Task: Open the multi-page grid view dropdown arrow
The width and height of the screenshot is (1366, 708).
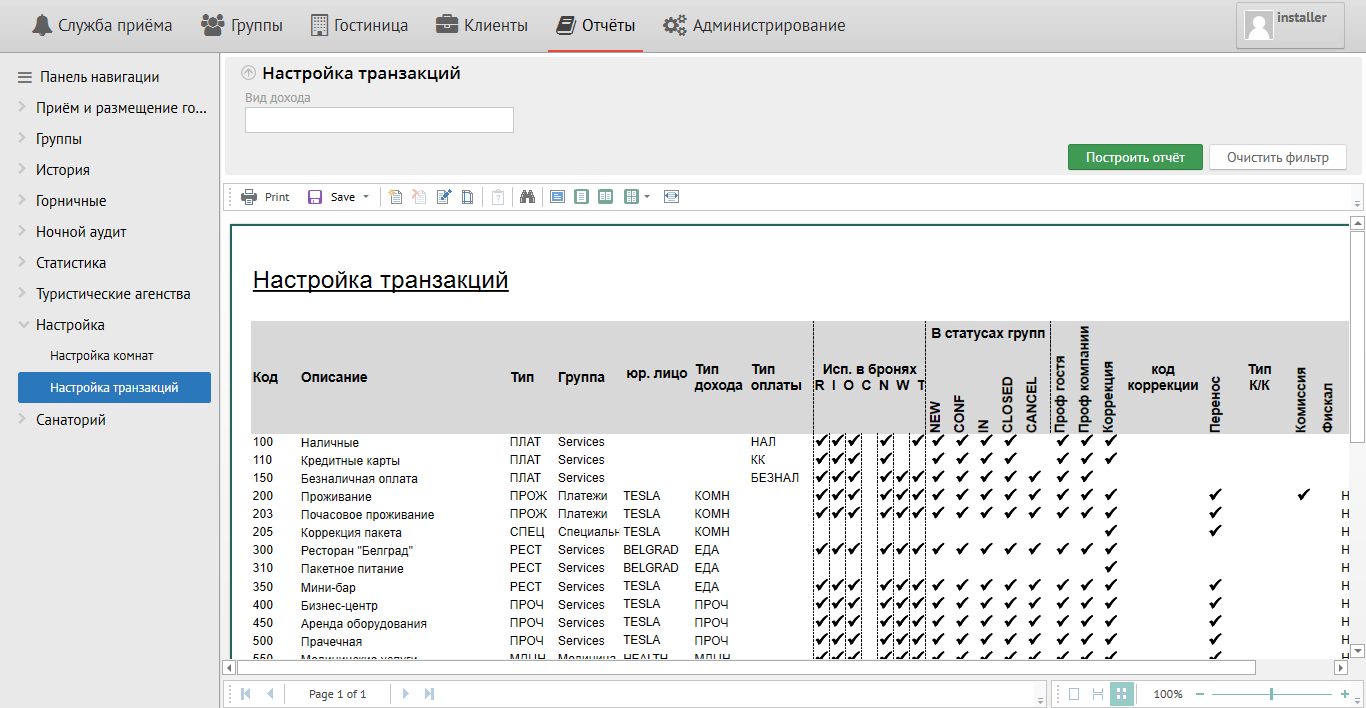Action: pyautogui.click(x=647, y=197)
